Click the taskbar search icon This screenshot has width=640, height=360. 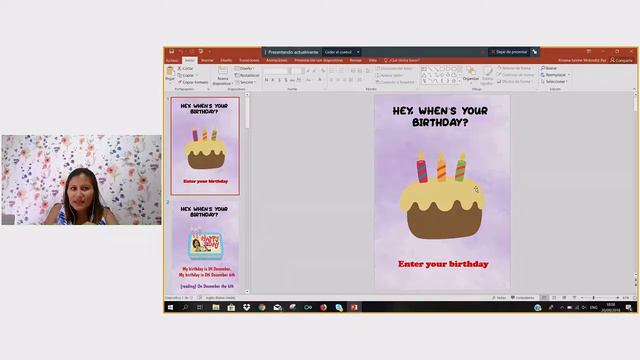coord(185,307)
